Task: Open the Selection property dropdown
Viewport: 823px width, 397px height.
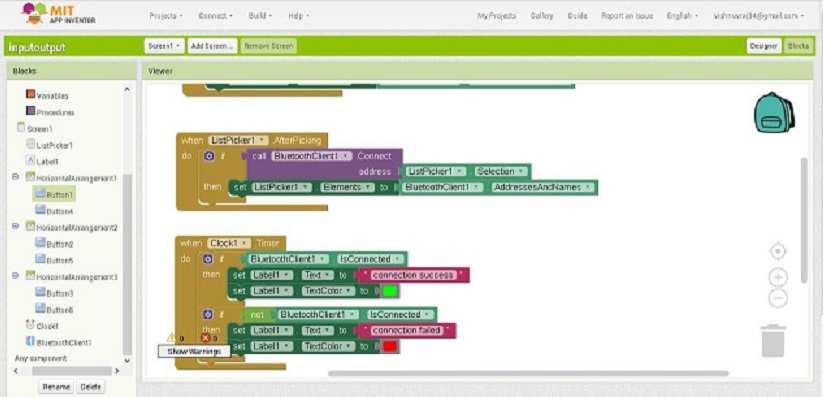Action: coord(501,172)
